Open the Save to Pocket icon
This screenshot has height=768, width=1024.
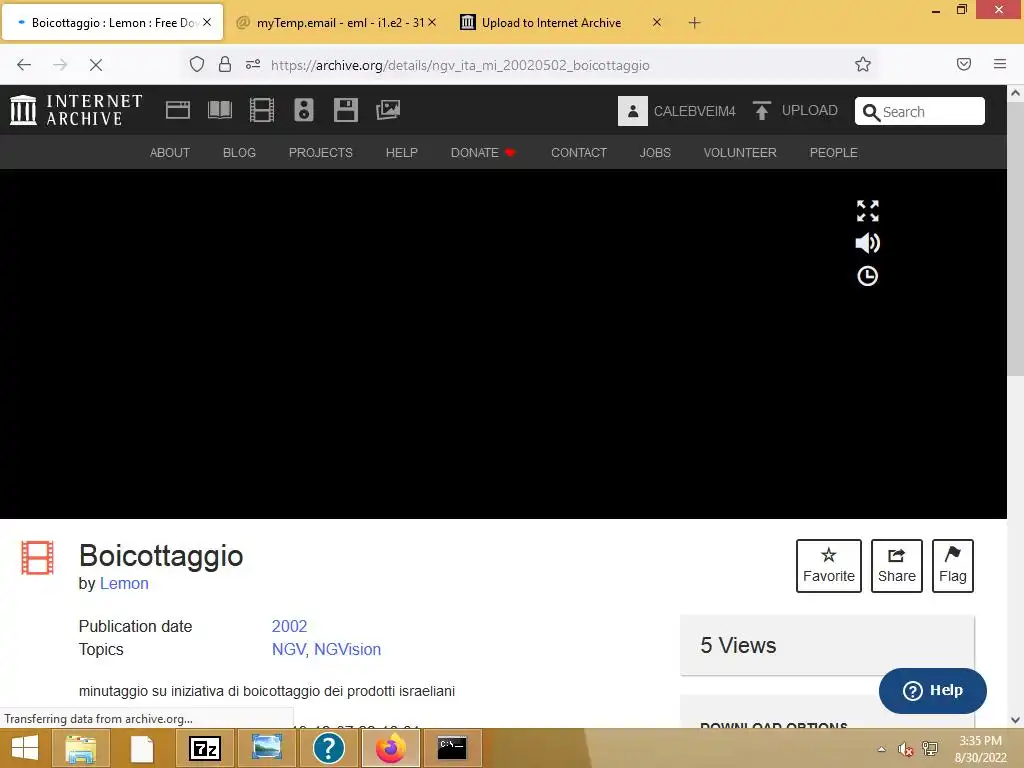point(964,64)
